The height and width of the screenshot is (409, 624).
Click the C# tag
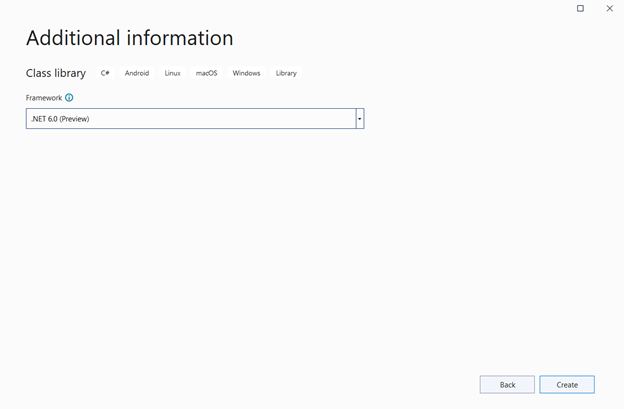[x=105, y=73]
